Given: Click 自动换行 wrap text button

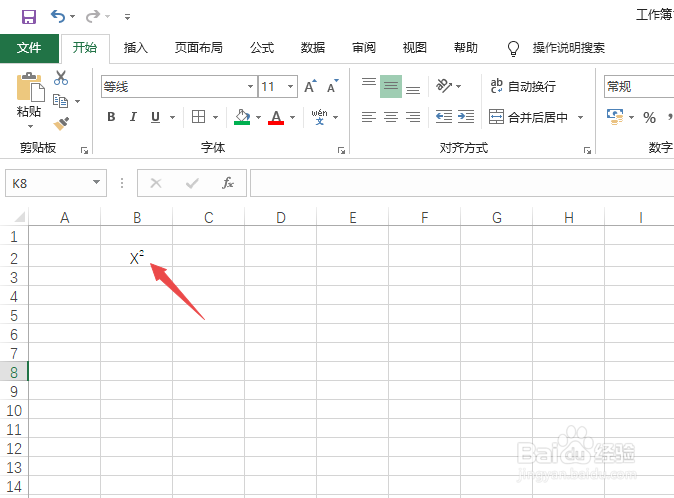Looking at the screenshot, I should pyautogui.click(x=523, y=86).
